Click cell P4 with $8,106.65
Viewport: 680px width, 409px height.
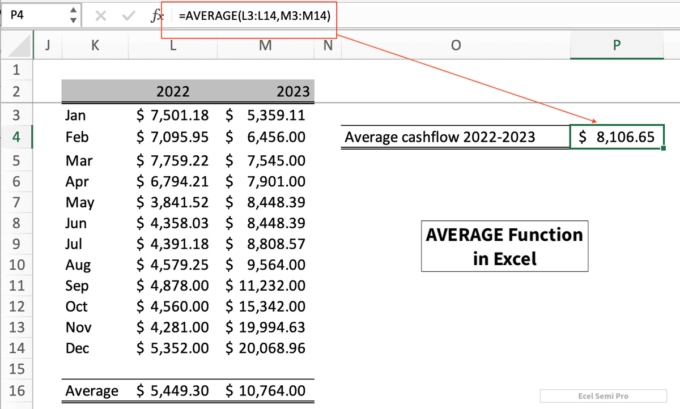(x=616, y=137)
